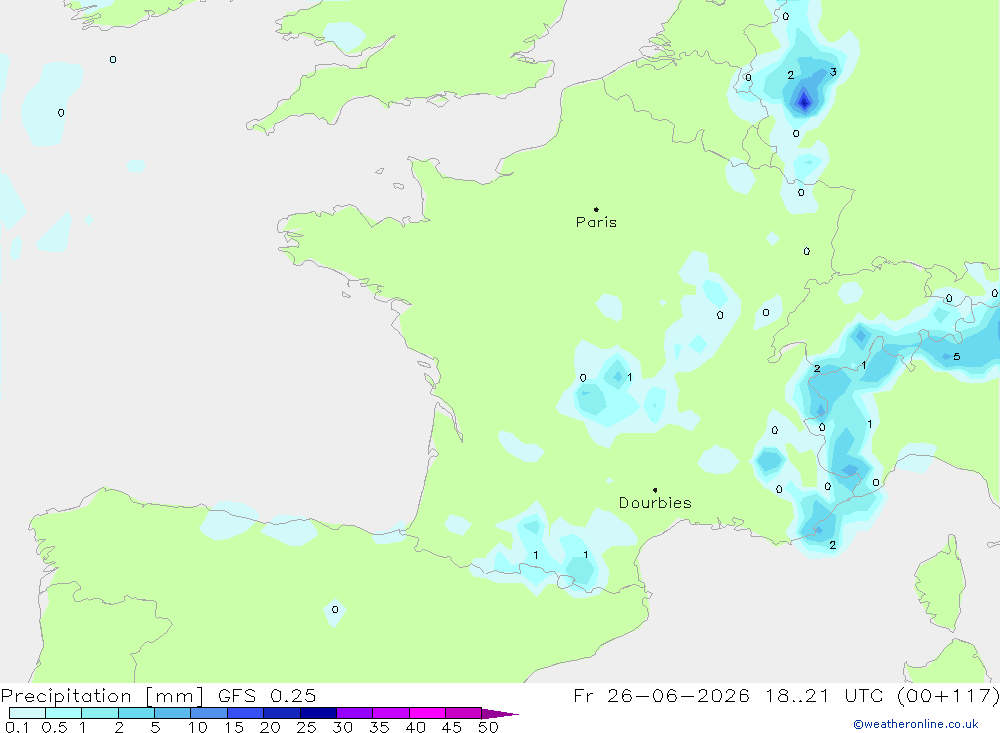Select the 30–35 mm legend swatch
The height and width of the screenshot is (733, 1000).
355,713
